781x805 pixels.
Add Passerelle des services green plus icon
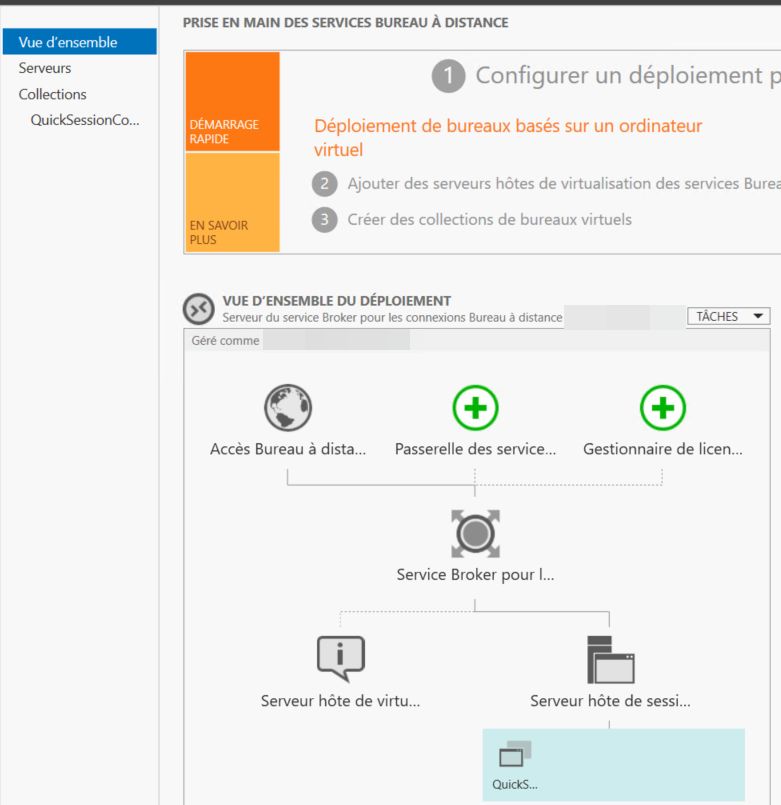pos(475,408)
